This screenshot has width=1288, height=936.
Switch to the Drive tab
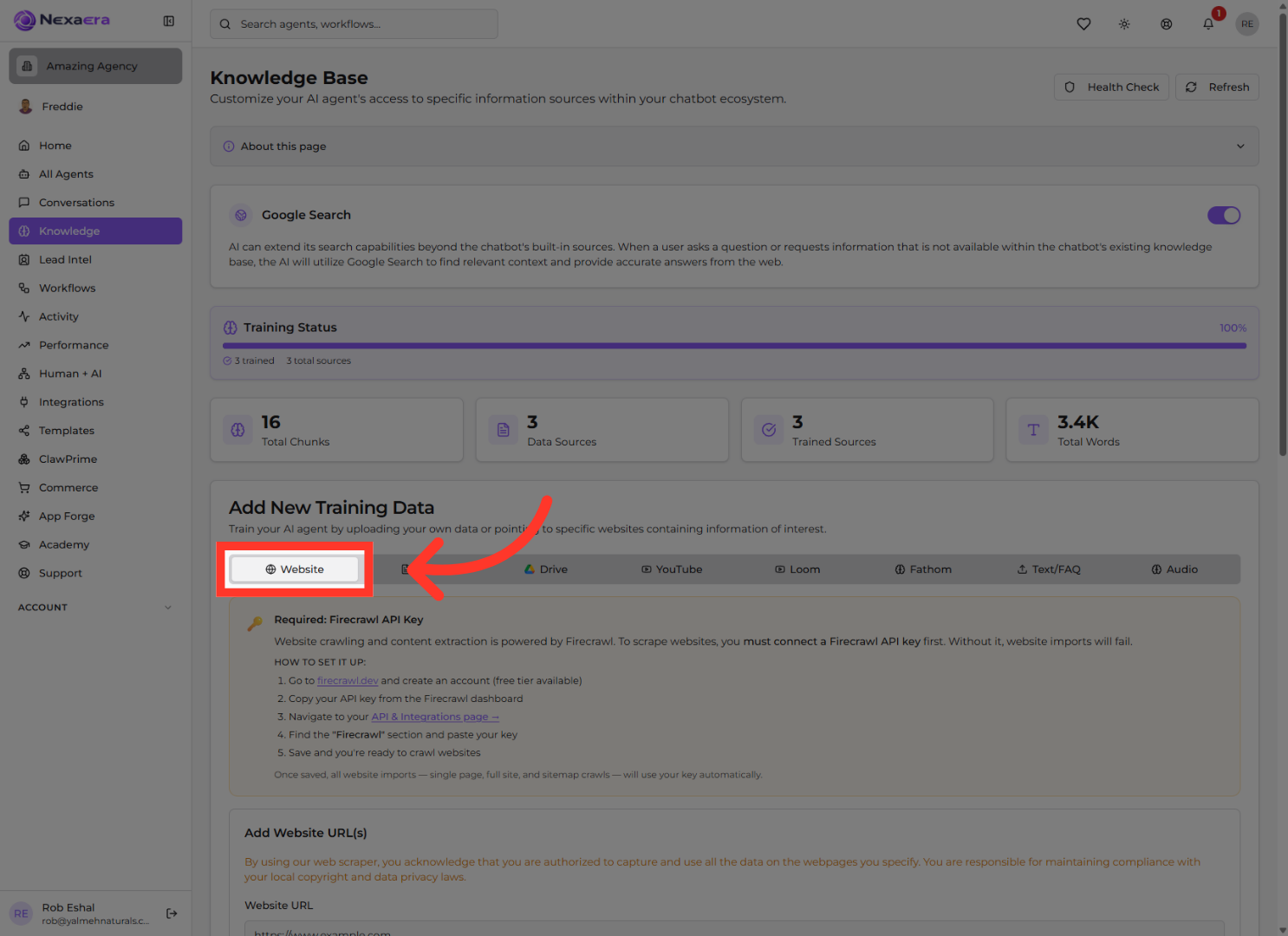(546, 569)
